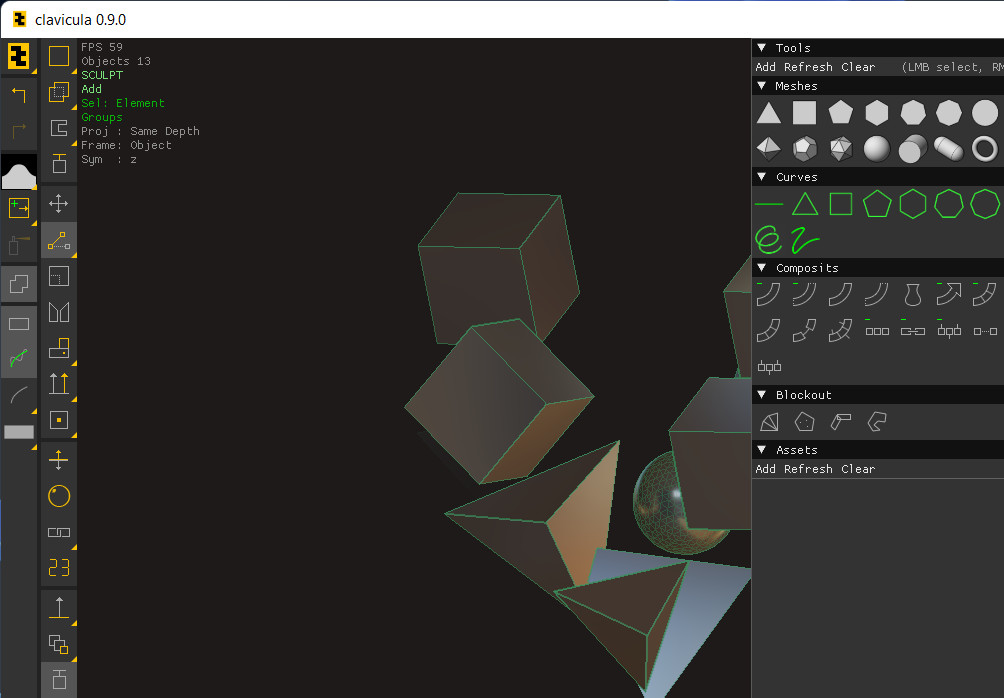The width and height of the screenshot is (1004, 698).
Task: Collapse the Meshes section
Action: [878, 86]
